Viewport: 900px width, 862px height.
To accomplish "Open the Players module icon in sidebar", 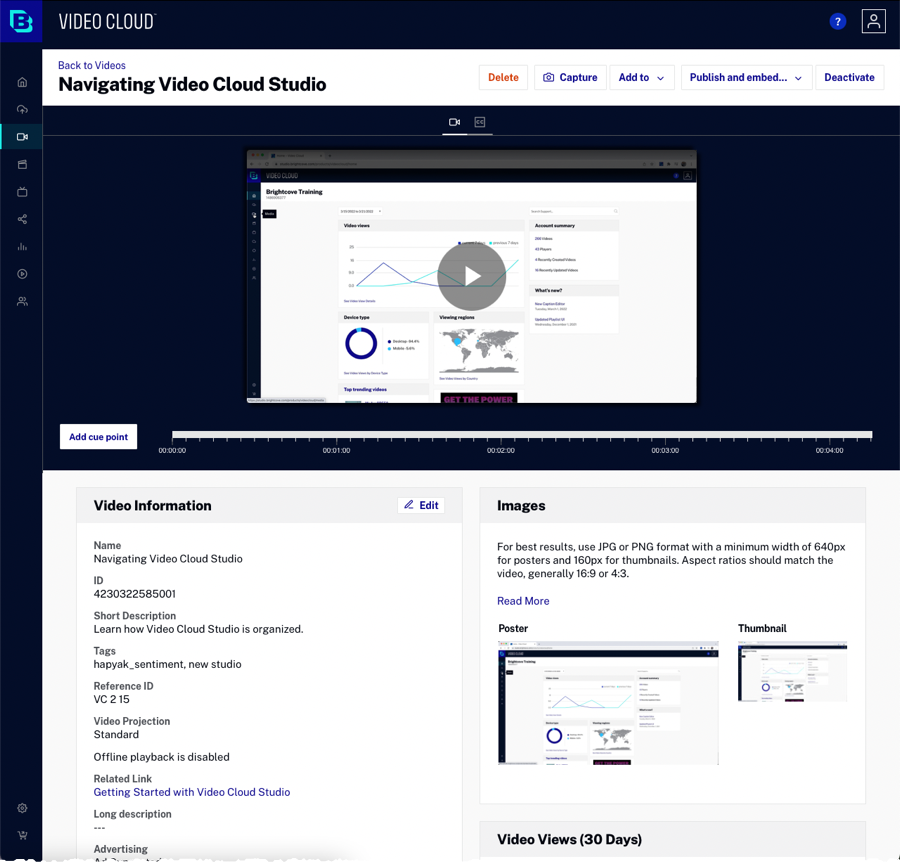I will [x=22, y=274].
